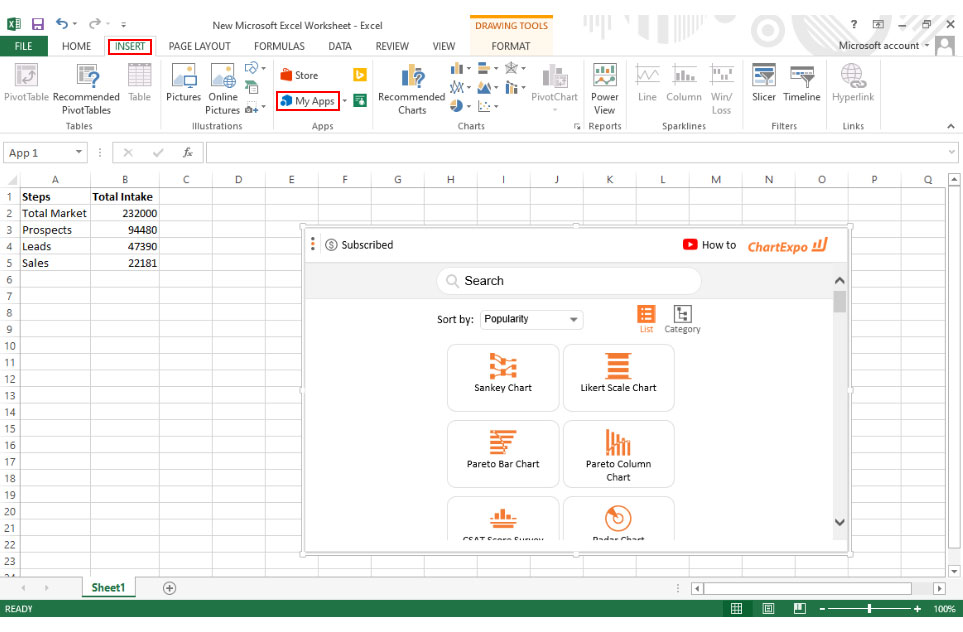The image size is (963, 632).
Task: Insert a Column sparkline
Action: pyautogui.click(x=684, y=83)
